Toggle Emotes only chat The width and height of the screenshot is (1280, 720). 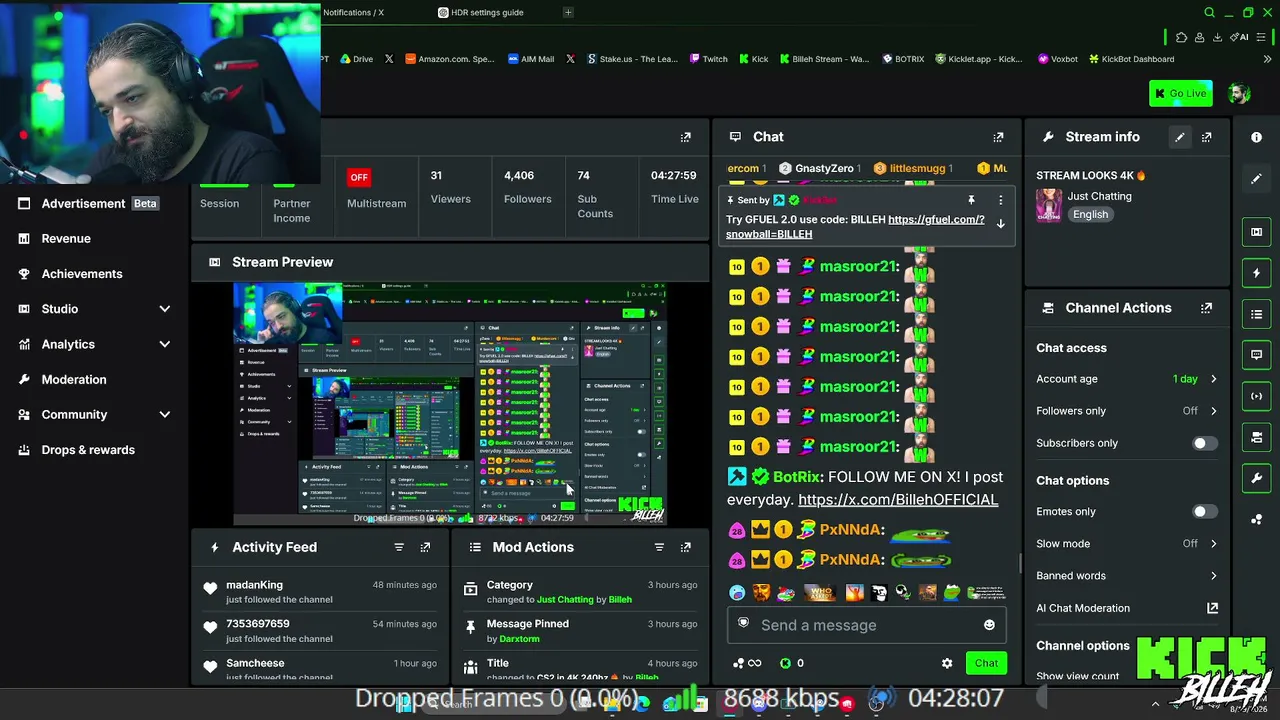click(1204, 512)
